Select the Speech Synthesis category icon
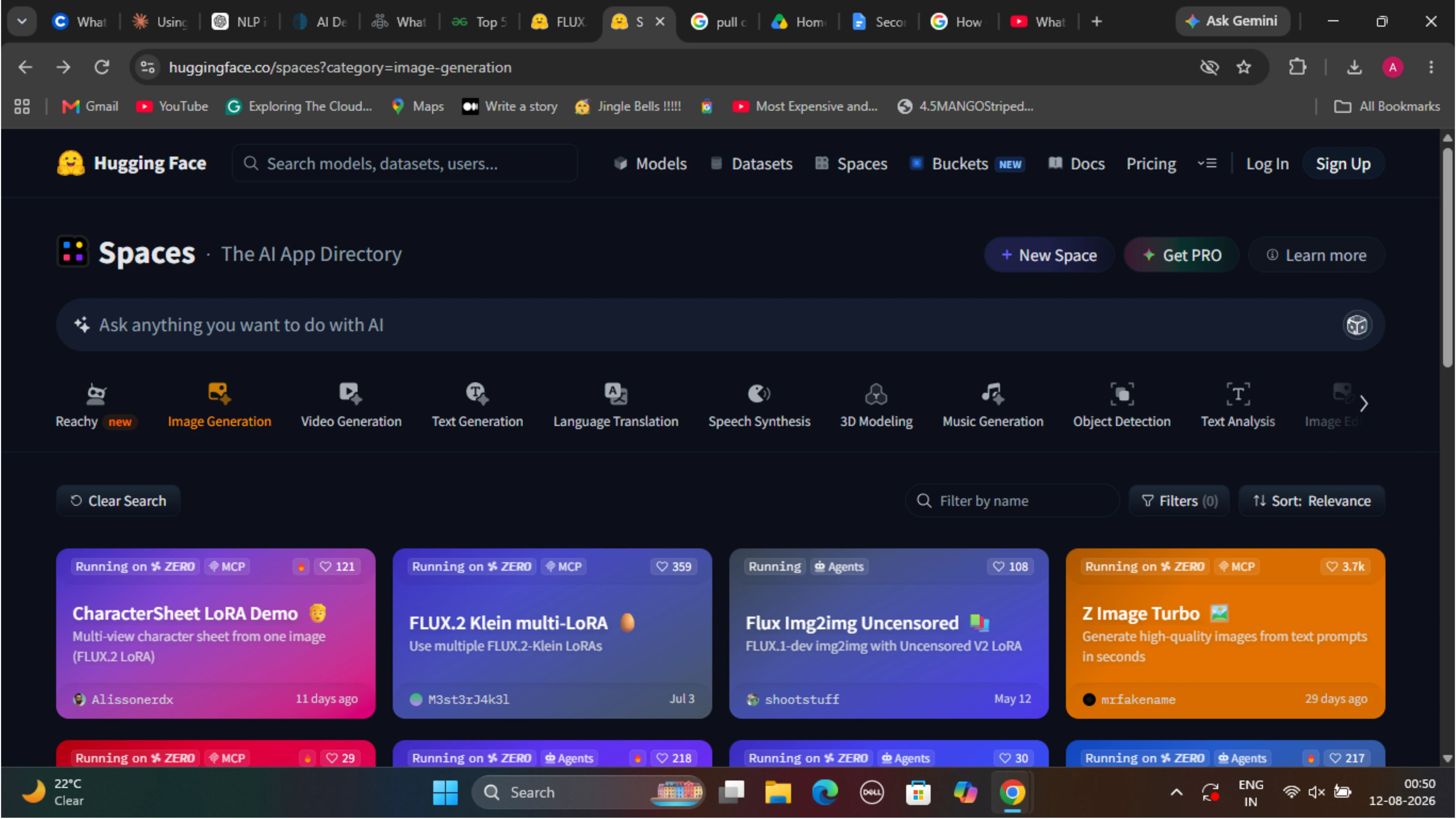The height and width of the screenshot is (819, 1456). [759, 393]
